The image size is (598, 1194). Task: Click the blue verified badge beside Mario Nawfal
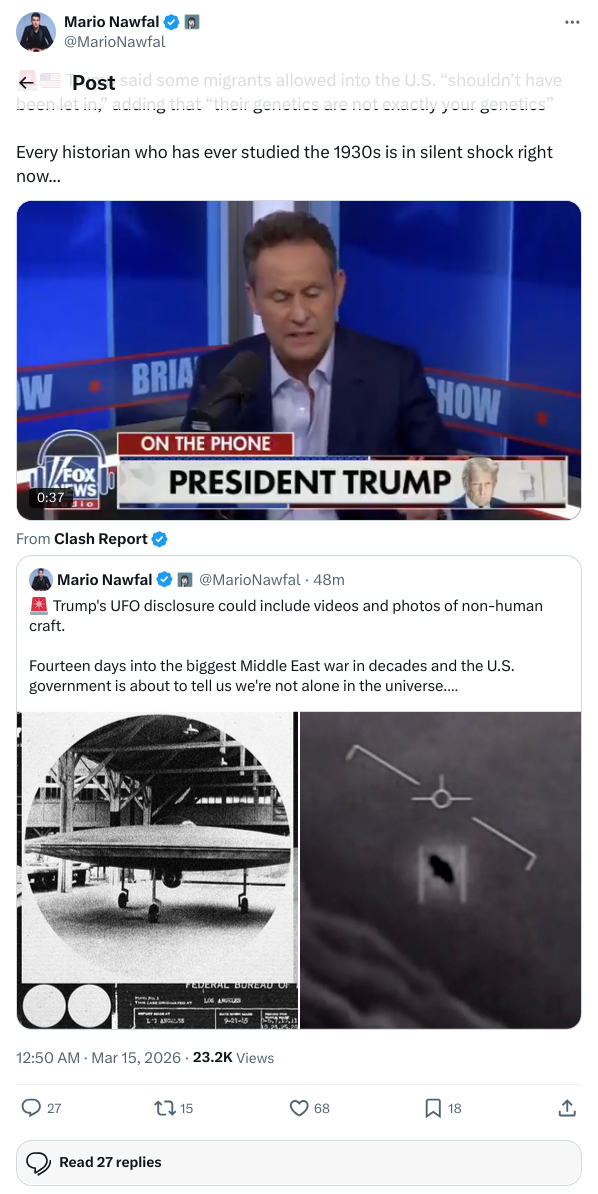pos(171,23)
